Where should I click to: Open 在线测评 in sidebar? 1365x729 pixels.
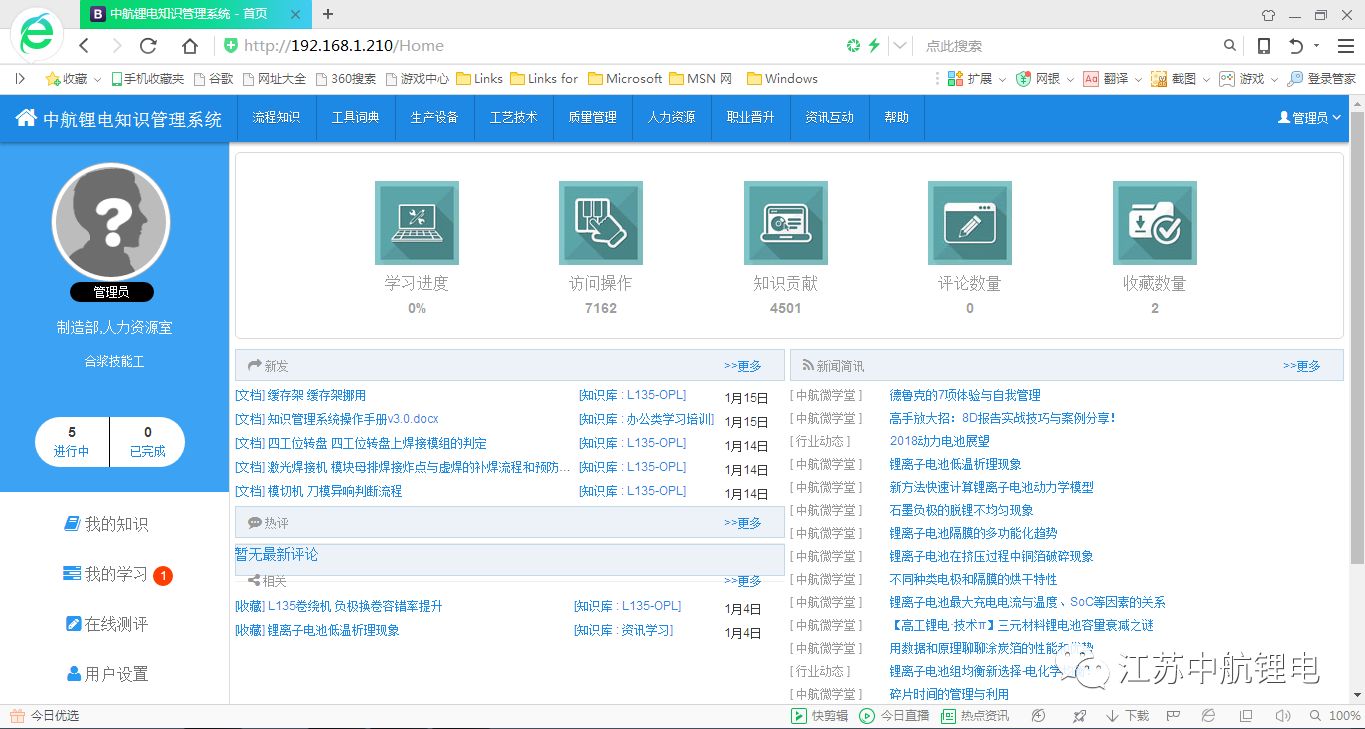pos(106,624)
